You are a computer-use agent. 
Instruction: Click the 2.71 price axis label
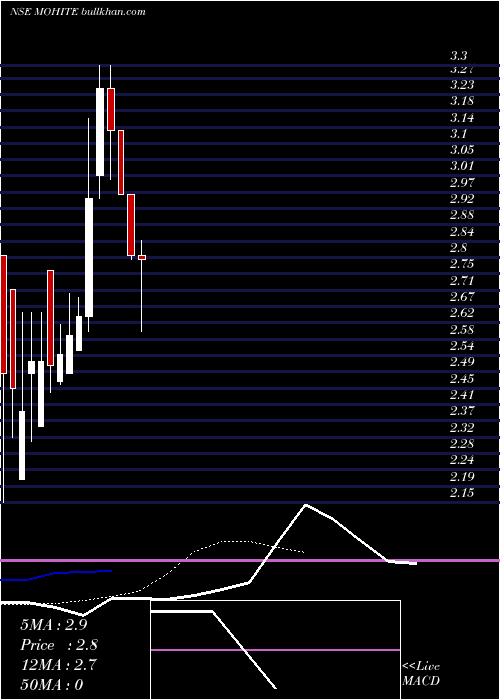click(x=462, y=281)
